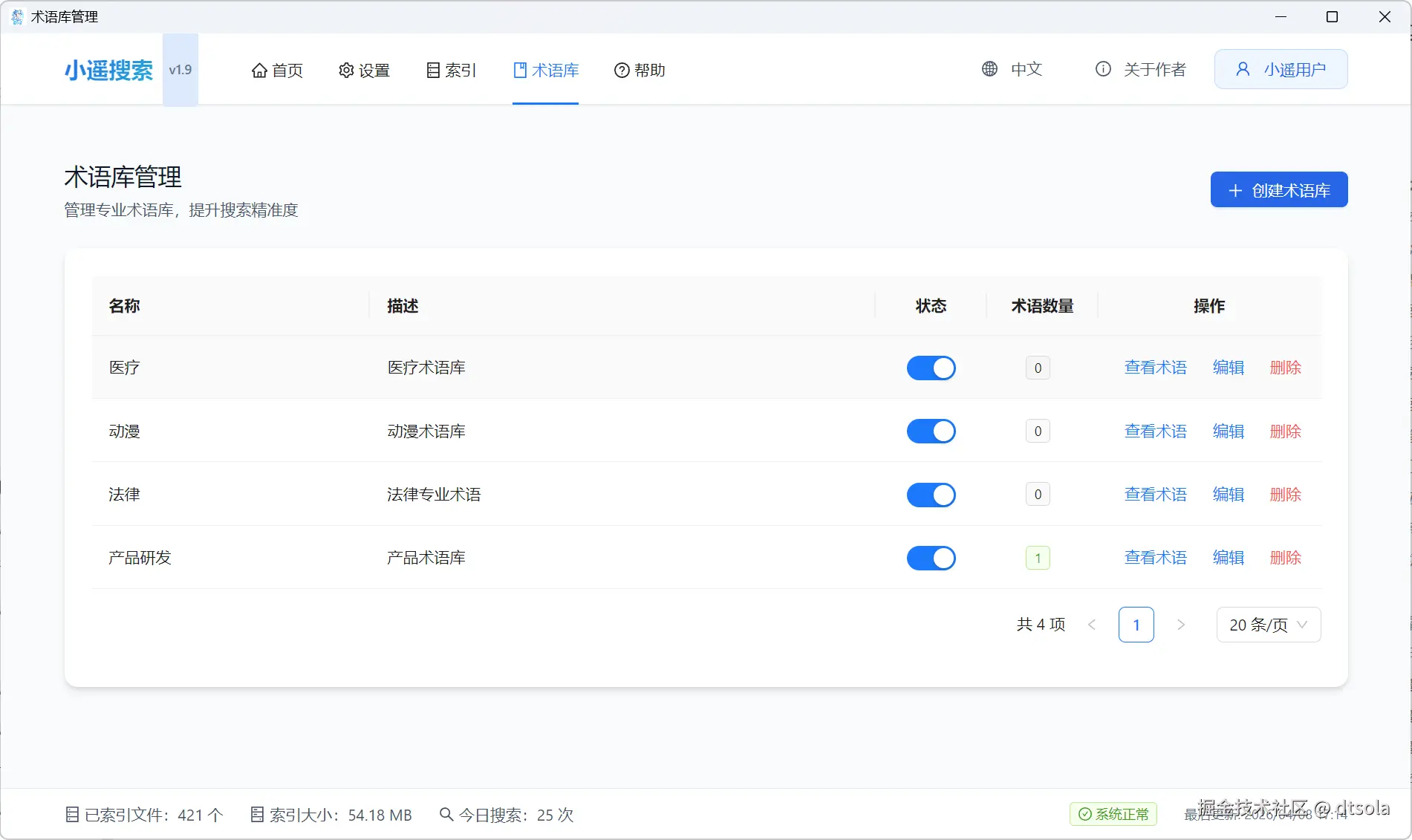Viewport: 1412px width, 840px height.
Task: Click the term count badge in 医疗 row
Action: (x=1038, y=368)
